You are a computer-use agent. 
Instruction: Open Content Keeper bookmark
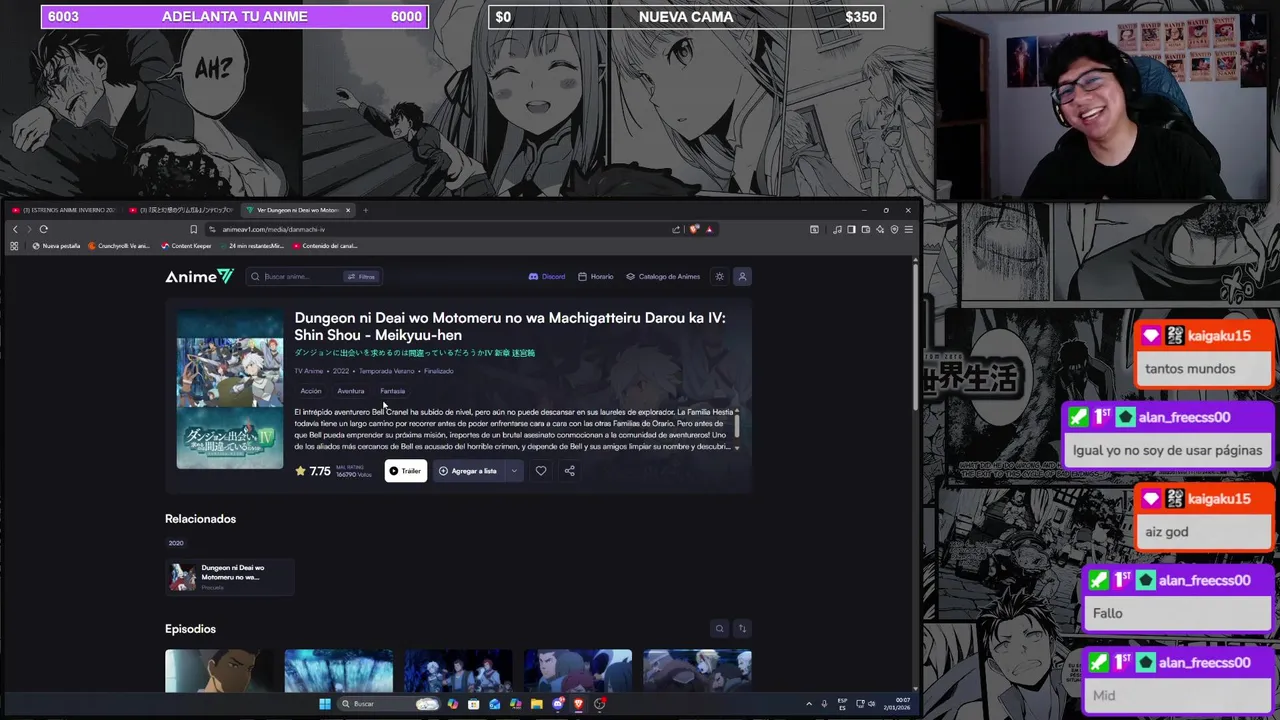186,246
